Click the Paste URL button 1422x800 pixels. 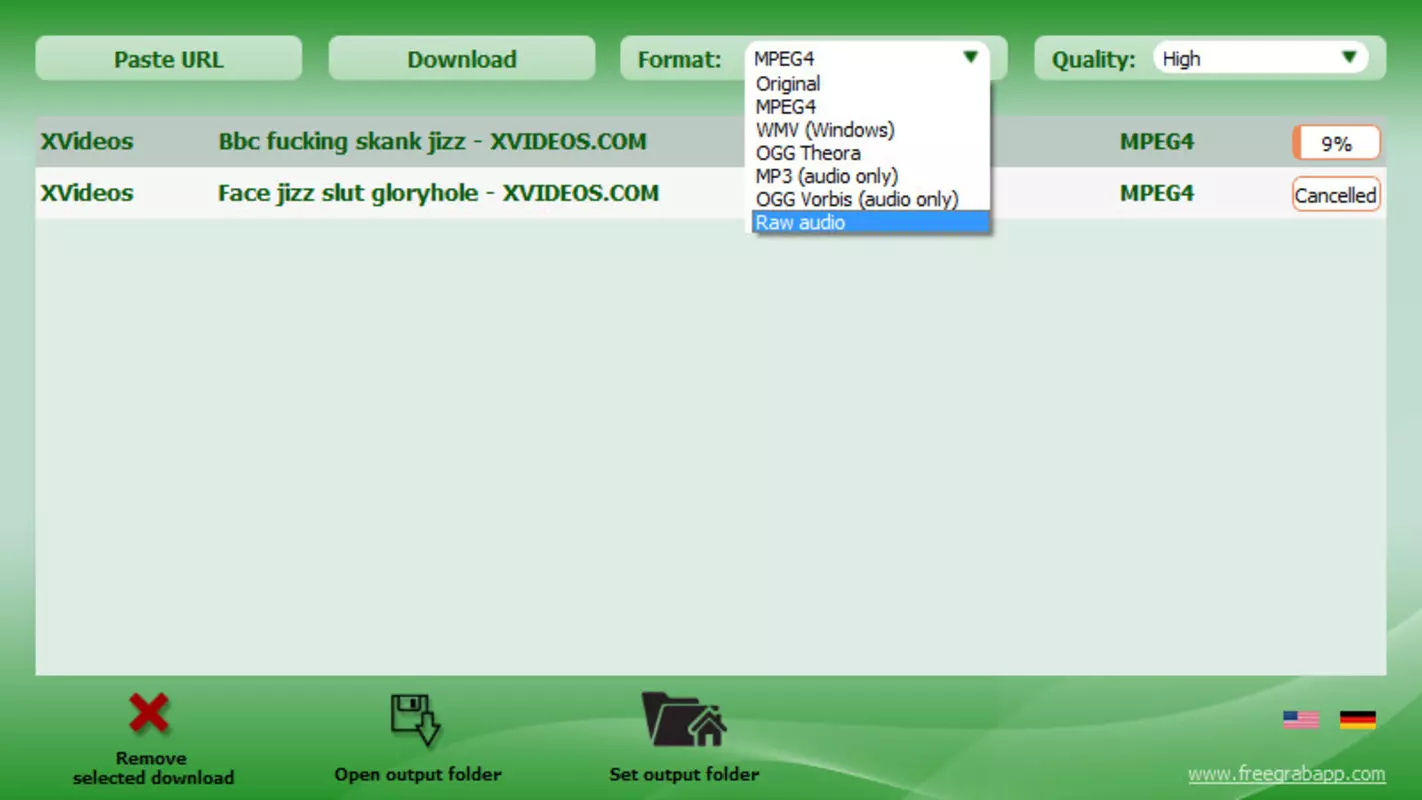click(168, 59)
